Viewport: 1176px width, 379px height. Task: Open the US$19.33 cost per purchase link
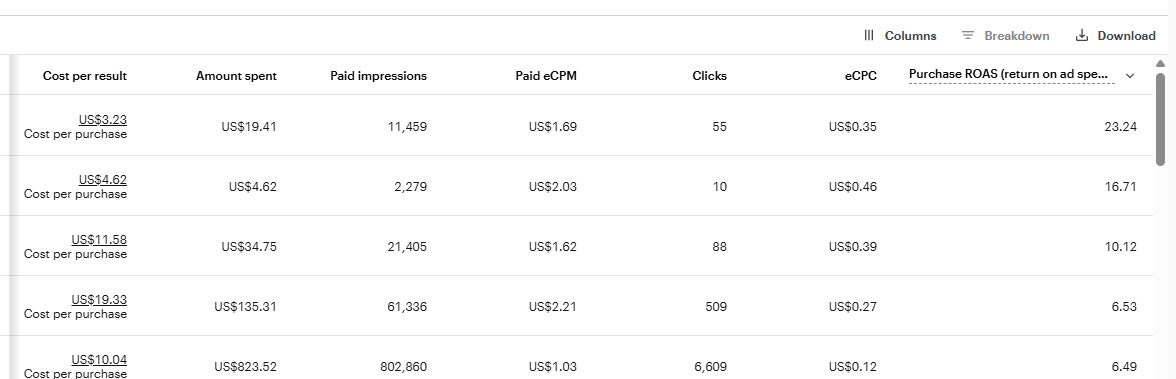[99, 299]
